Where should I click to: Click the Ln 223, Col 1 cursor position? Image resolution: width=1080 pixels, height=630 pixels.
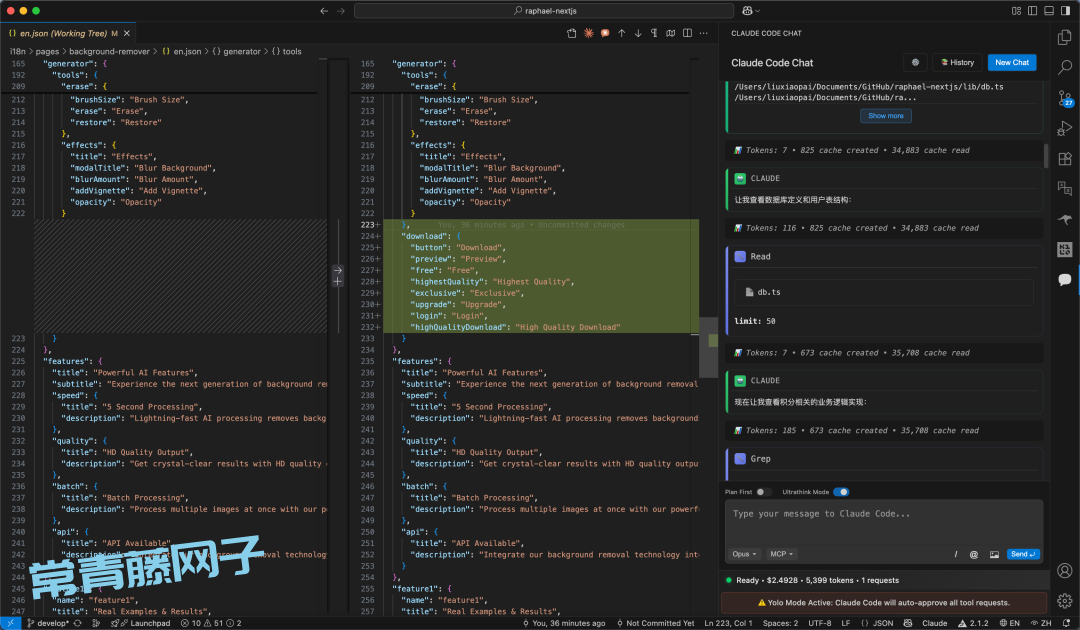[729, 623]
